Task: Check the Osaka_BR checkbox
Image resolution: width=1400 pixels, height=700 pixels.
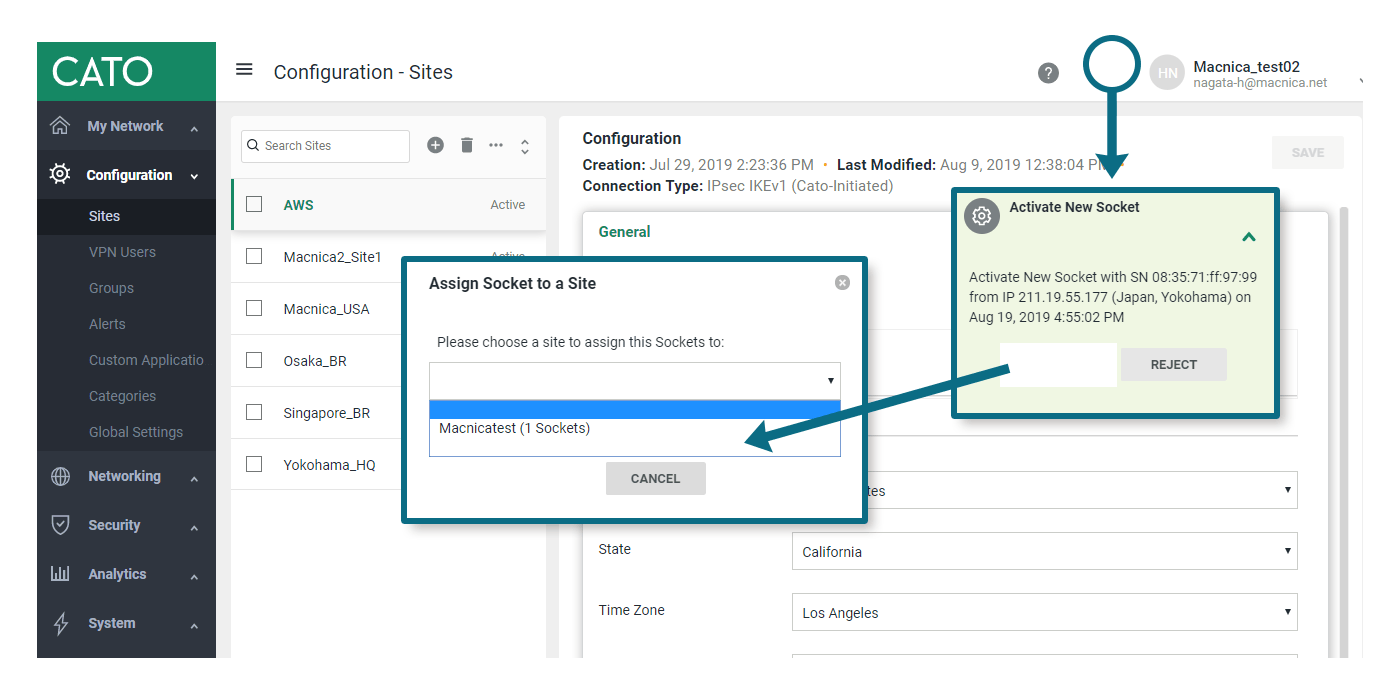Action: pos(254,360)
